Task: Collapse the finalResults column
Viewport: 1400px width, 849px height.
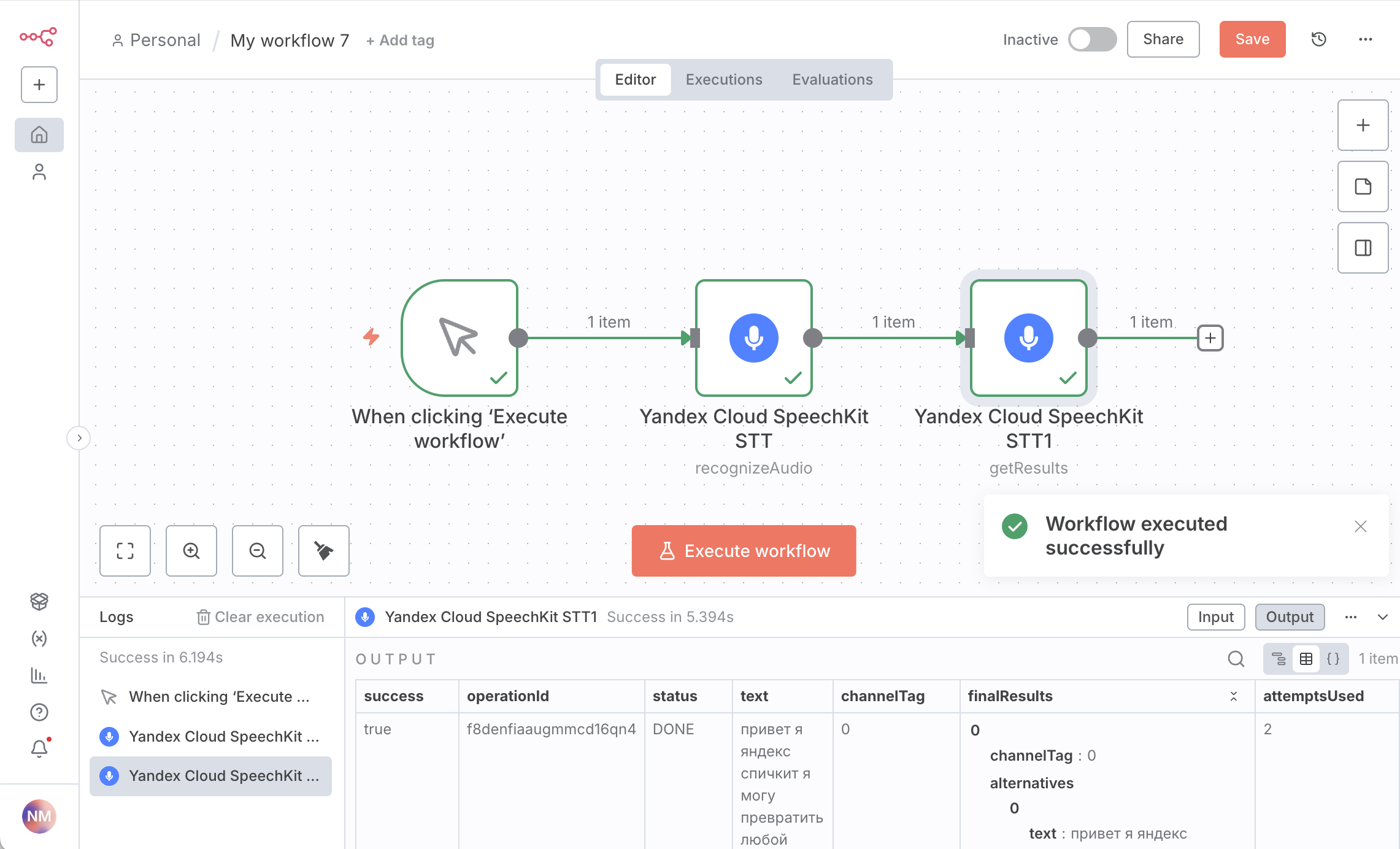Action: (x=1233, y=696)
